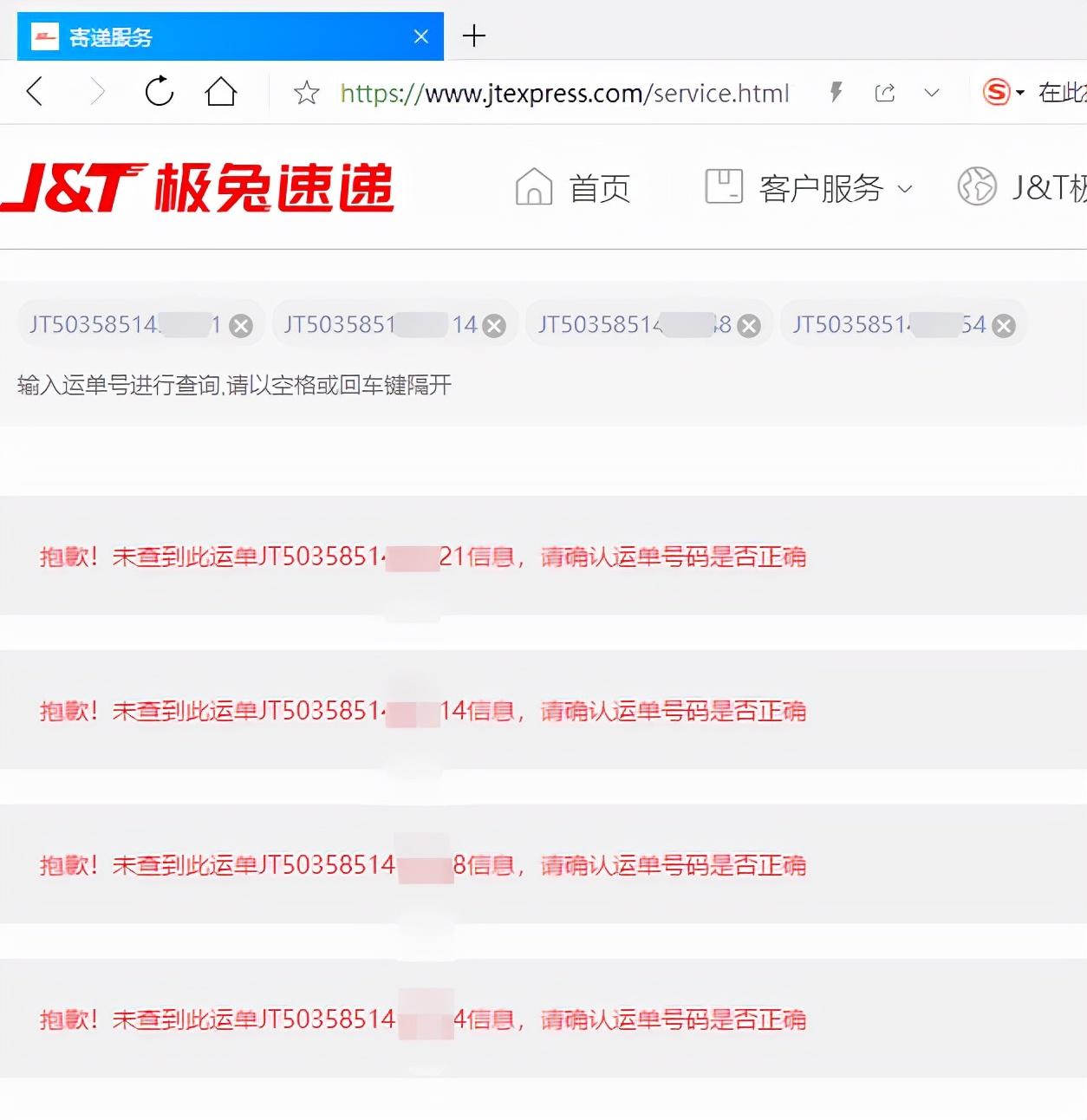Remove the first JT50358514 tracking number chip

pos(241,325)
